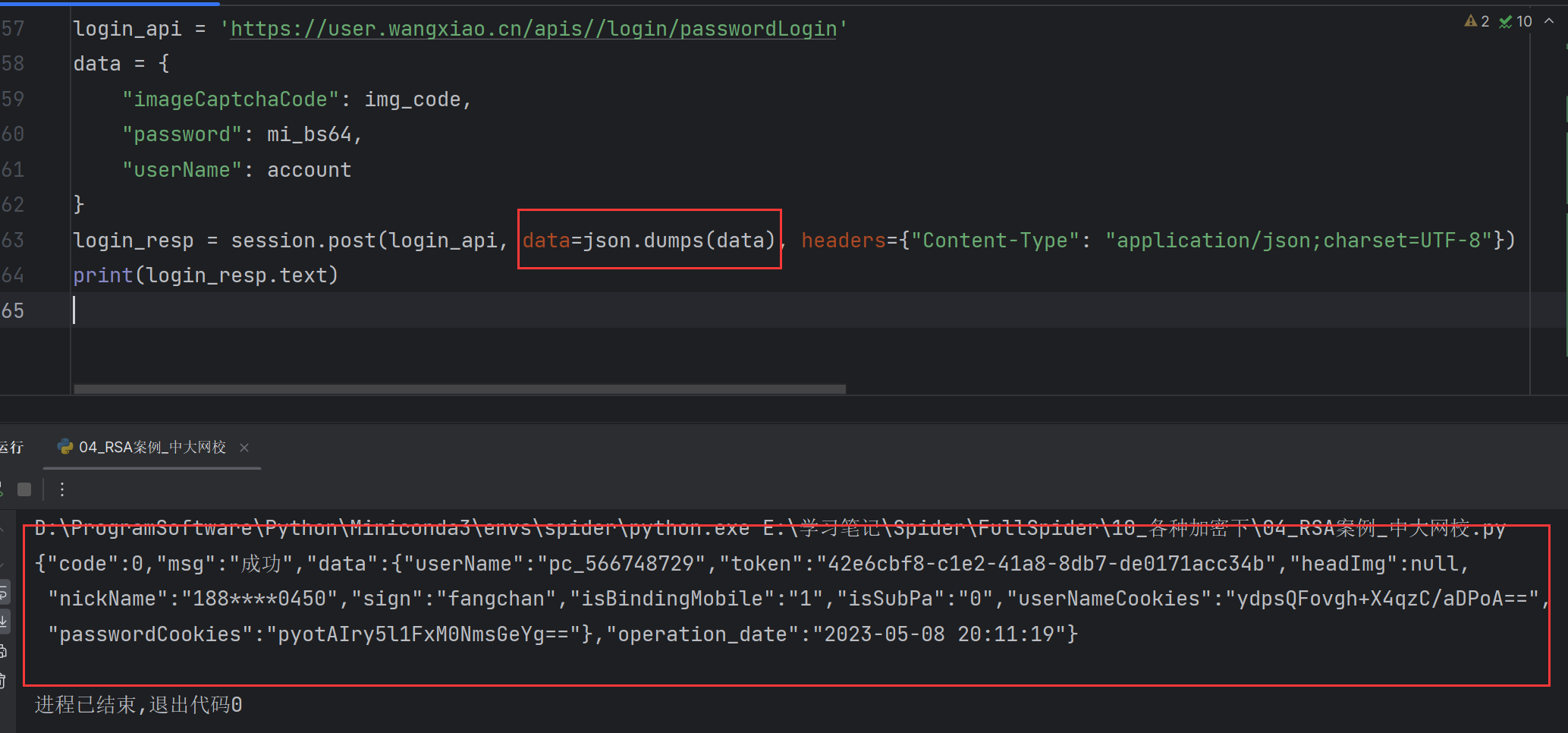Open the Run toolbar more-options menu

click(x=62, y=489)
